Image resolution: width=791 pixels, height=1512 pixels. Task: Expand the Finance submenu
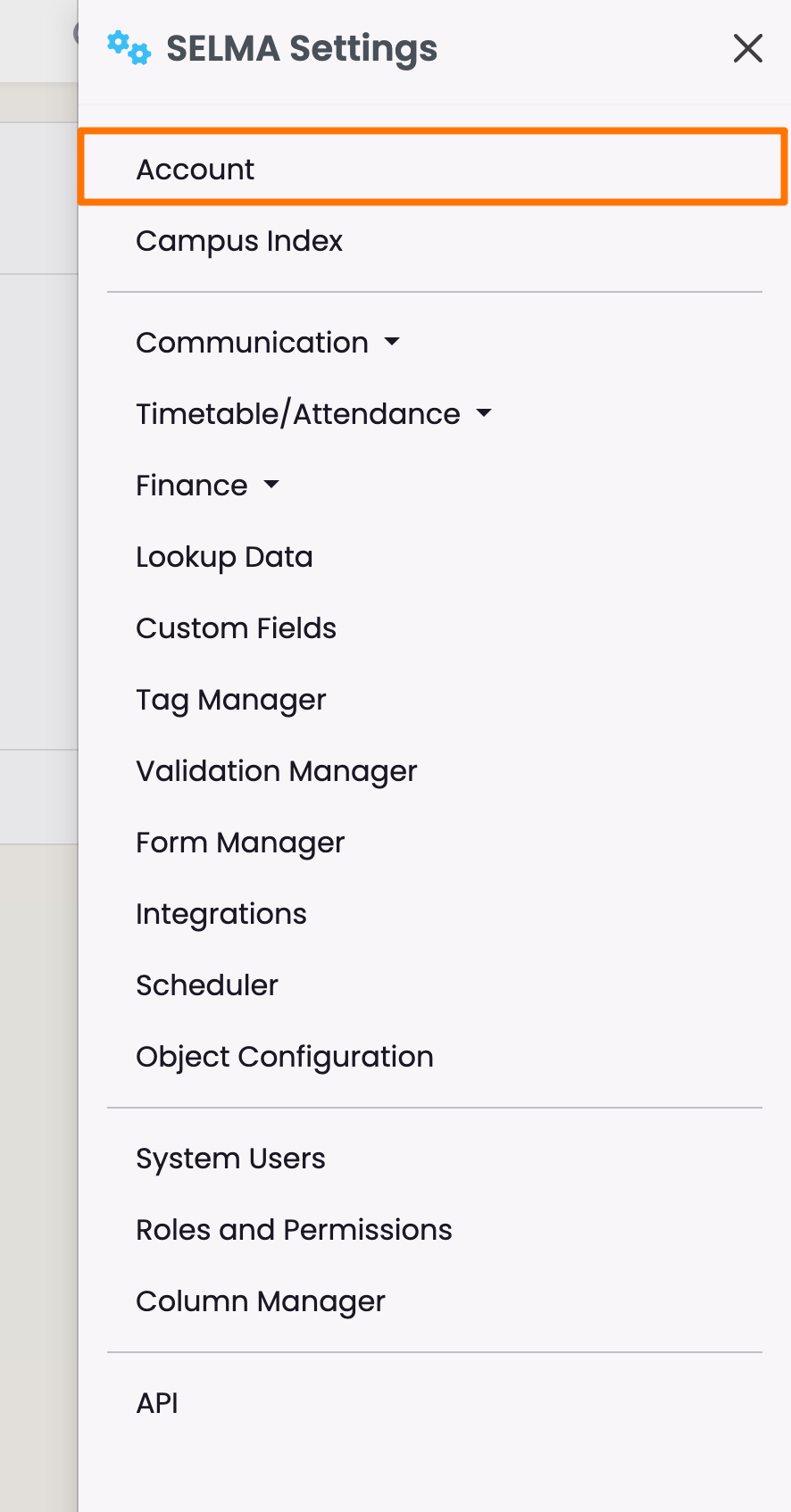(x=207, y=486)
